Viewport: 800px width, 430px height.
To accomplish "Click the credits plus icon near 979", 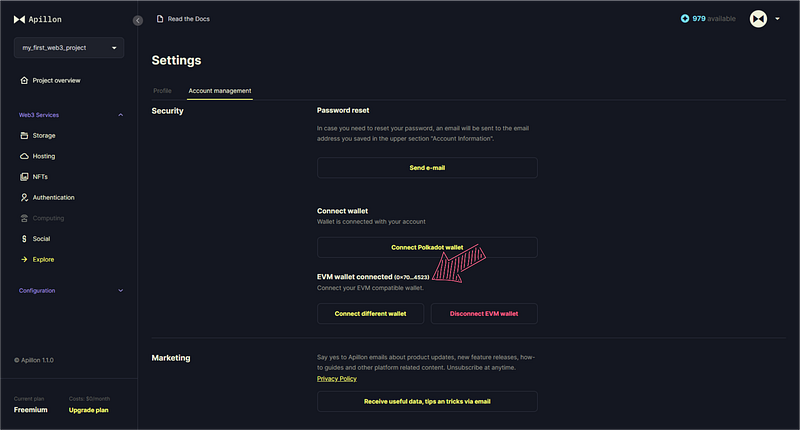I will point(685,18).
